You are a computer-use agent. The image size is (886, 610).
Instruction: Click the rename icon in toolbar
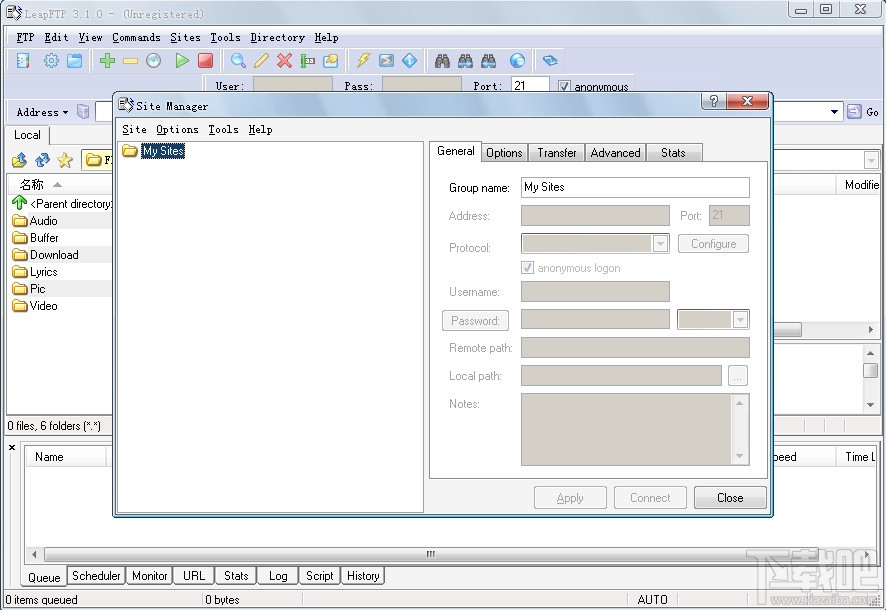pyautogui.click(x=307, y=60)
